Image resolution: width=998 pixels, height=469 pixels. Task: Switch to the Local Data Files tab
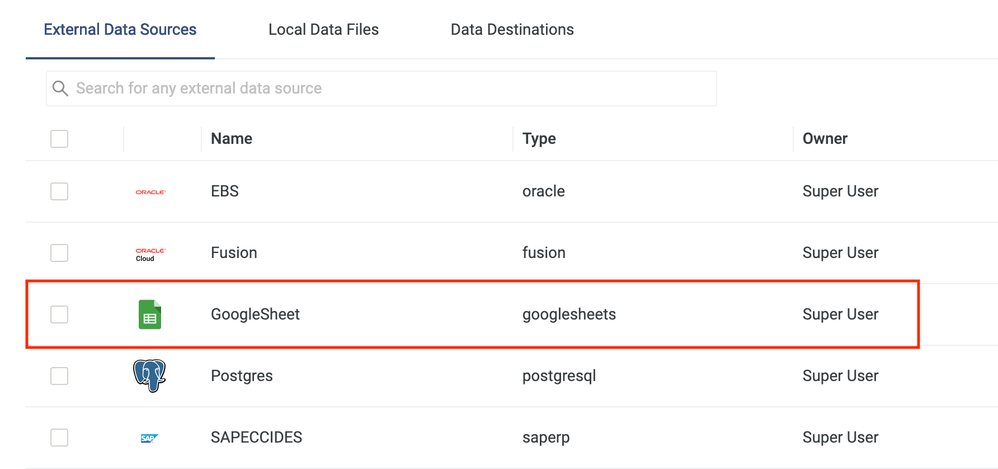point(323,29)
